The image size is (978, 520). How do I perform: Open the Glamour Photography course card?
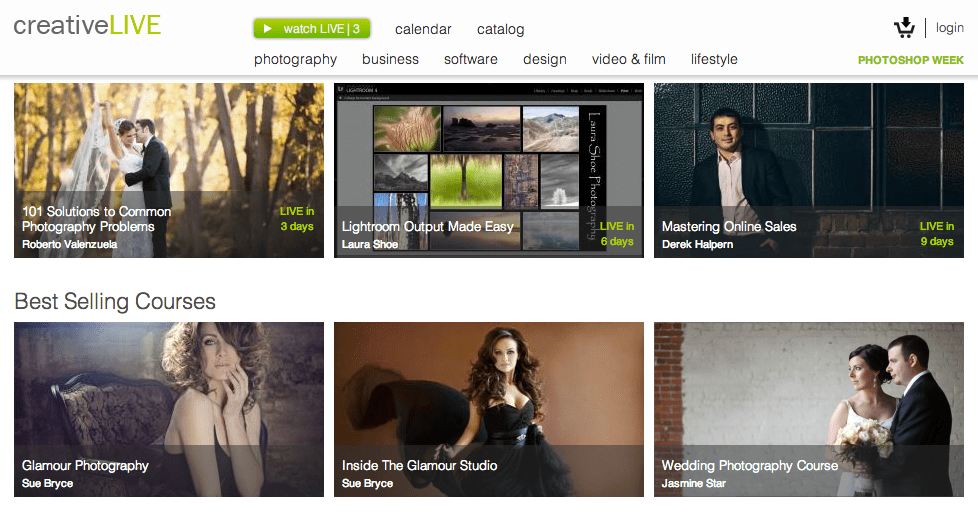169,409
